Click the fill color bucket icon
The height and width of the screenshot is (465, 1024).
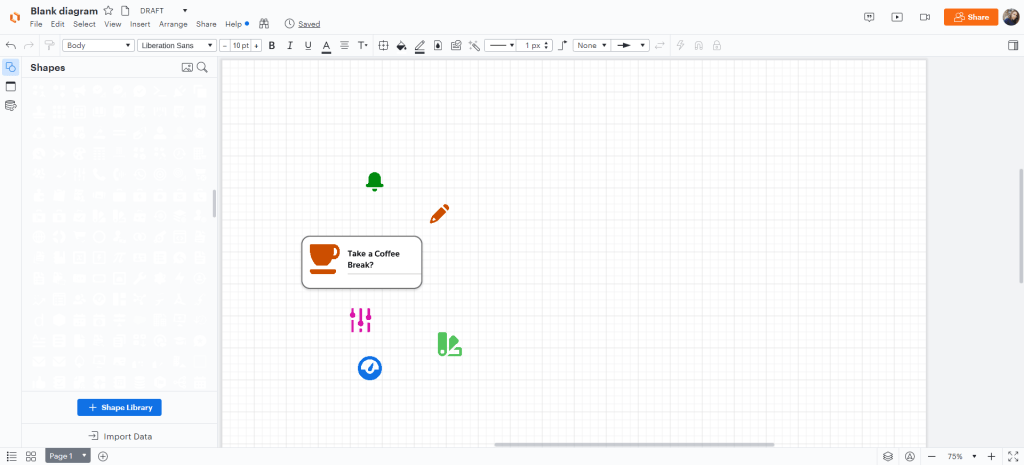pos(401,45)
